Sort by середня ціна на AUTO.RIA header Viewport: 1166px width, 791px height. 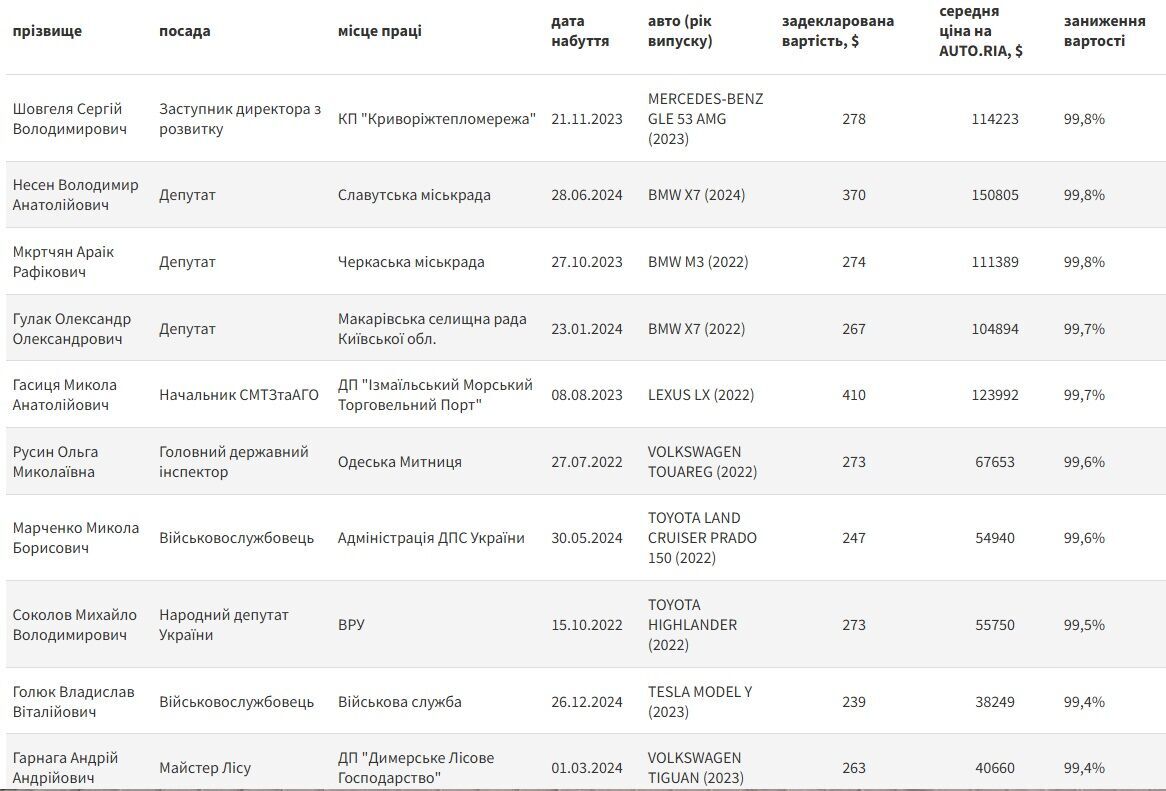pos(980,31)
